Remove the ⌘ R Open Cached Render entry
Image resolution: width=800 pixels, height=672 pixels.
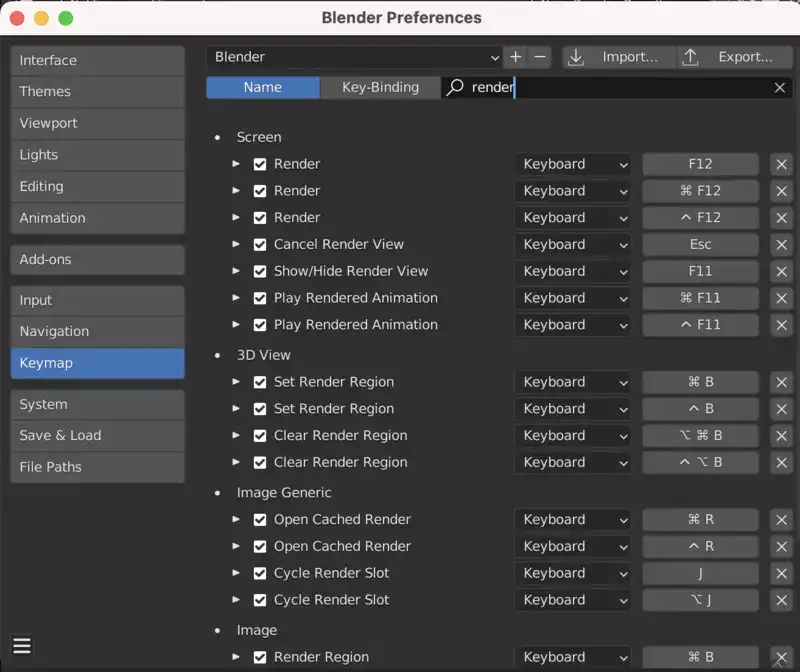tap(781, 519)
